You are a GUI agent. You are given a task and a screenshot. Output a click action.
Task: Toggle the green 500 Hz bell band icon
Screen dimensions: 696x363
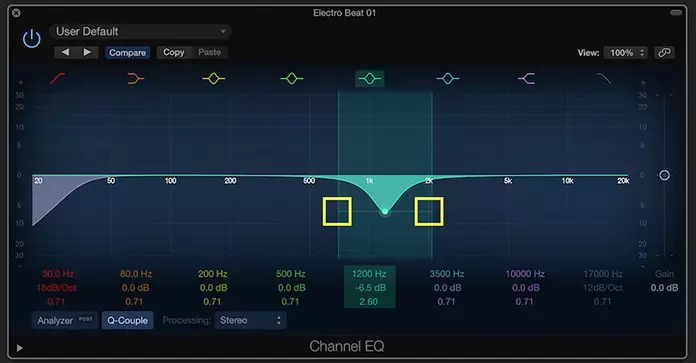292,79
